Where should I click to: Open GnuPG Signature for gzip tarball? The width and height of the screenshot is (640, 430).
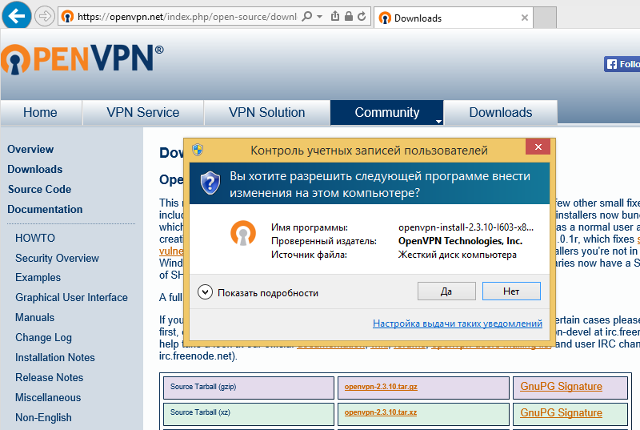tap(561, 386)
